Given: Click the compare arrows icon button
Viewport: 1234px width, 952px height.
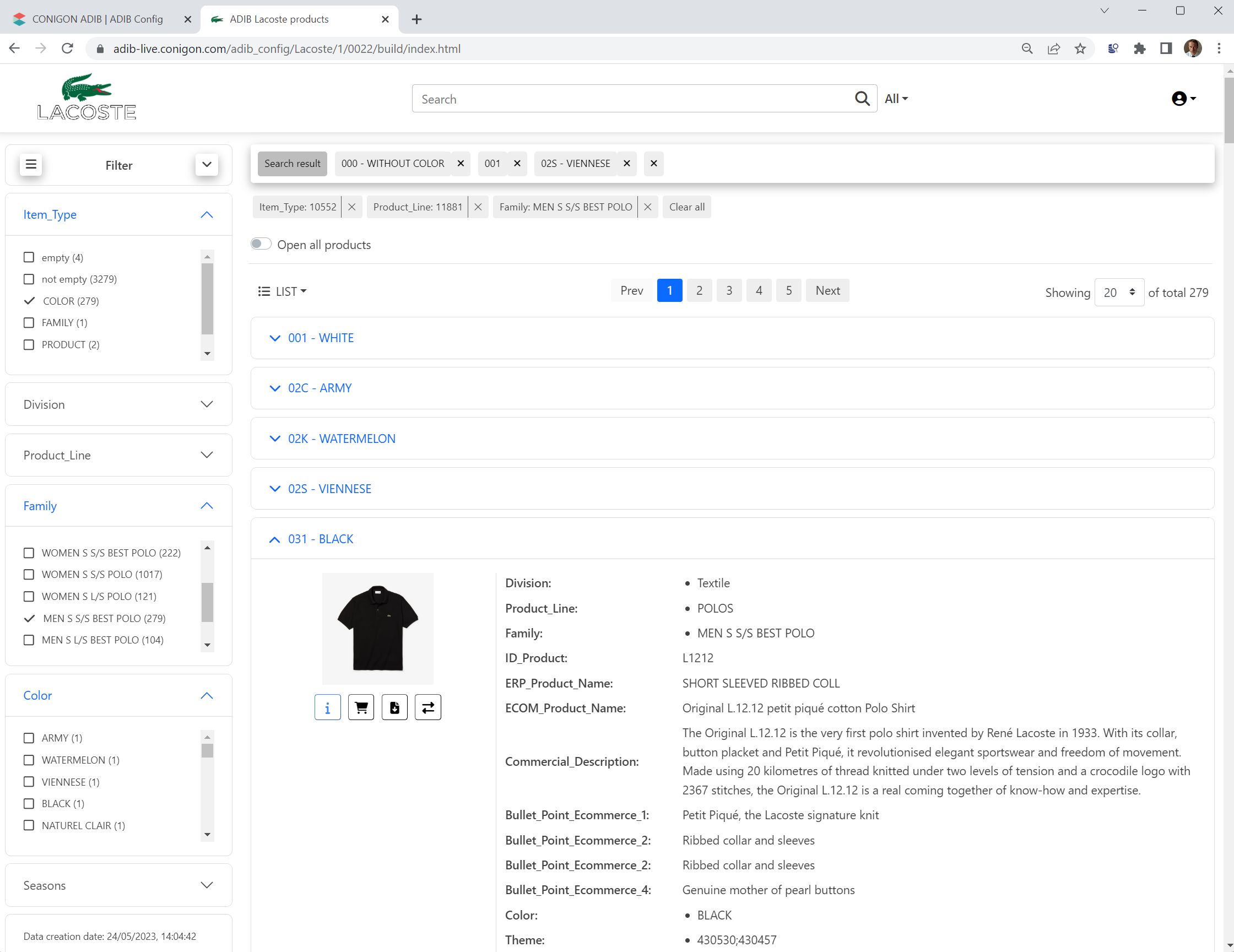Looking at the screenshot, I should pos(427,707).
